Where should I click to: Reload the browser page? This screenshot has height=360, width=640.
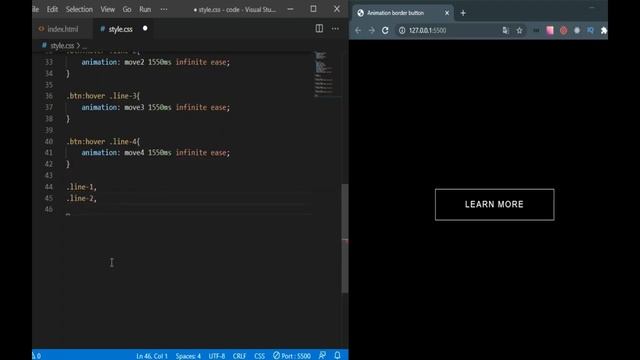pos(385,30)
